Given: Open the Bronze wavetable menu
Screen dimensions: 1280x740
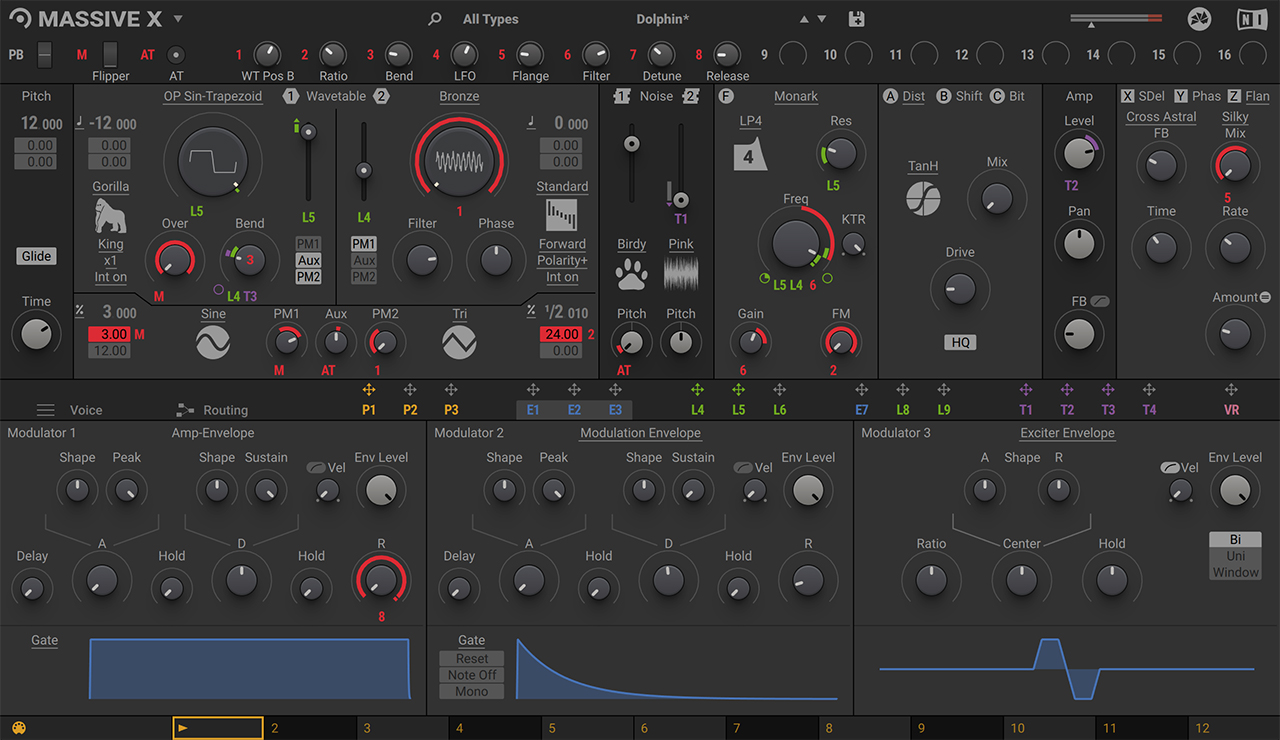Looking at the screenshot, I should [x=459, y=96].
